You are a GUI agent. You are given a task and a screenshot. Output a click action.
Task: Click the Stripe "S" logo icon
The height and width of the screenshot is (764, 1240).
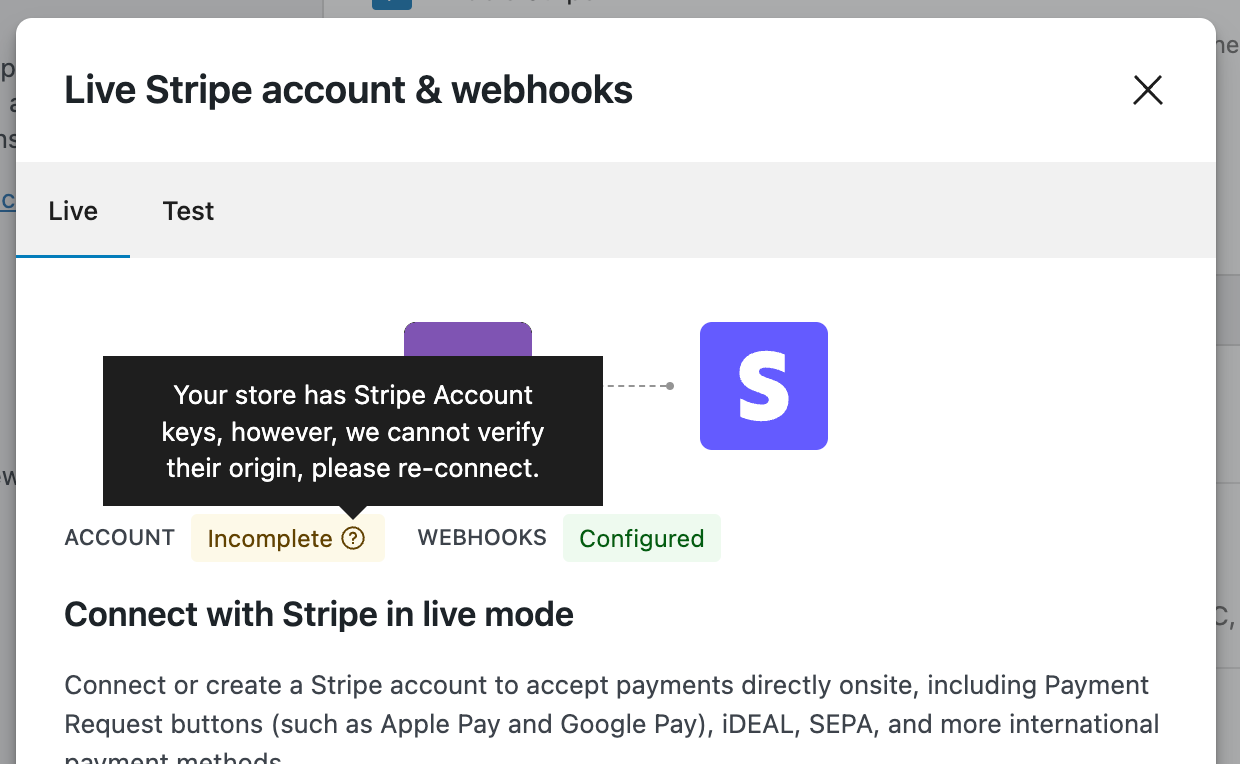(x=763, y=385)
